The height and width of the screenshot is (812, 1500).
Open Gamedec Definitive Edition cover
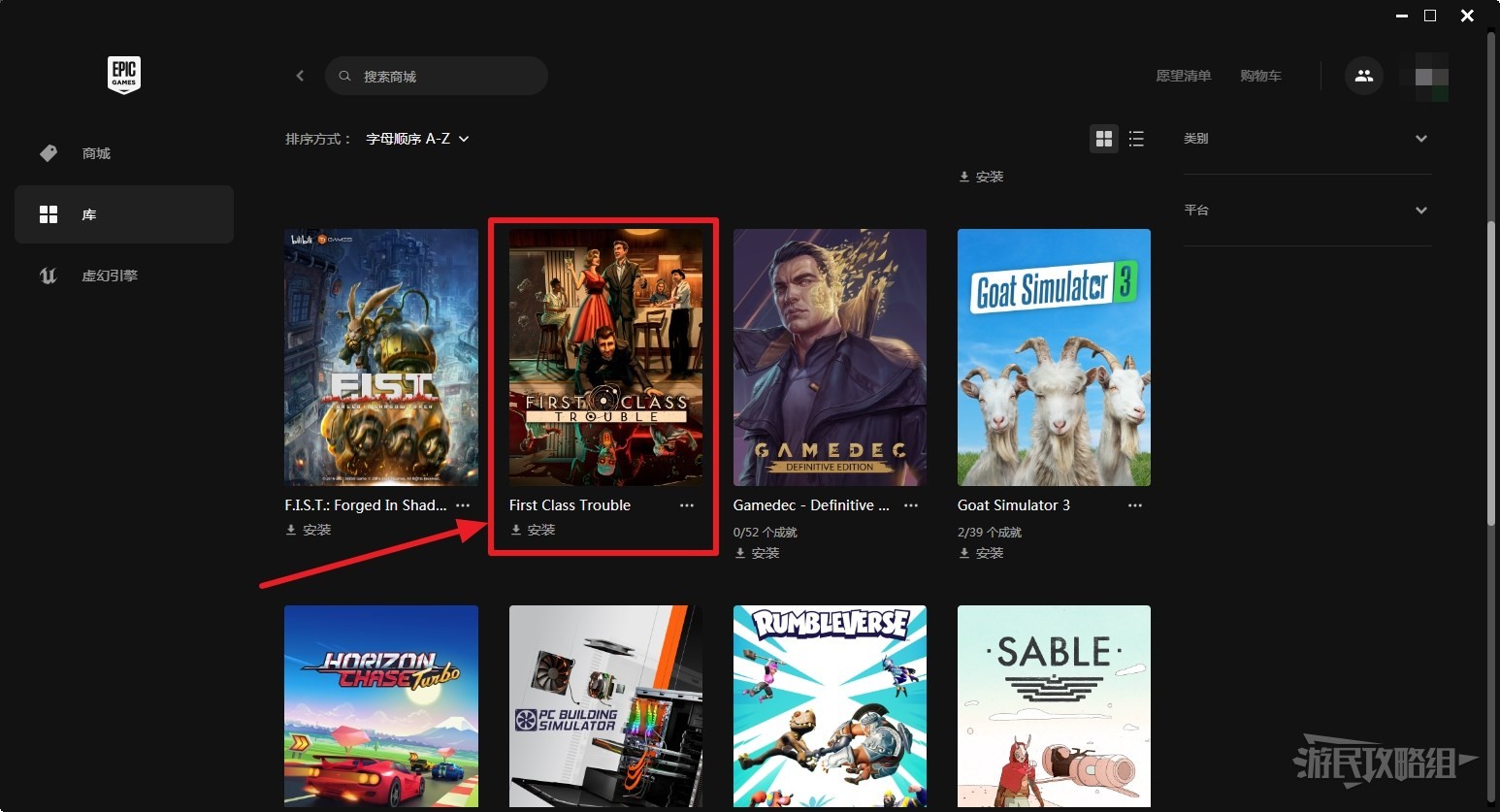tap(830, 357)
